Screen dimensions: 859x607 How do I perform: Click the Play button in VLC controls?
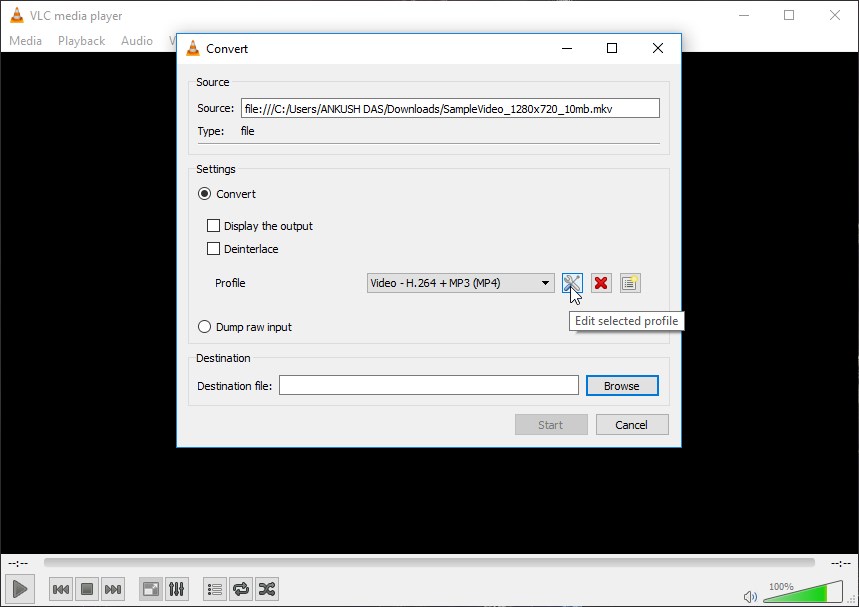[x=20, y=589]
